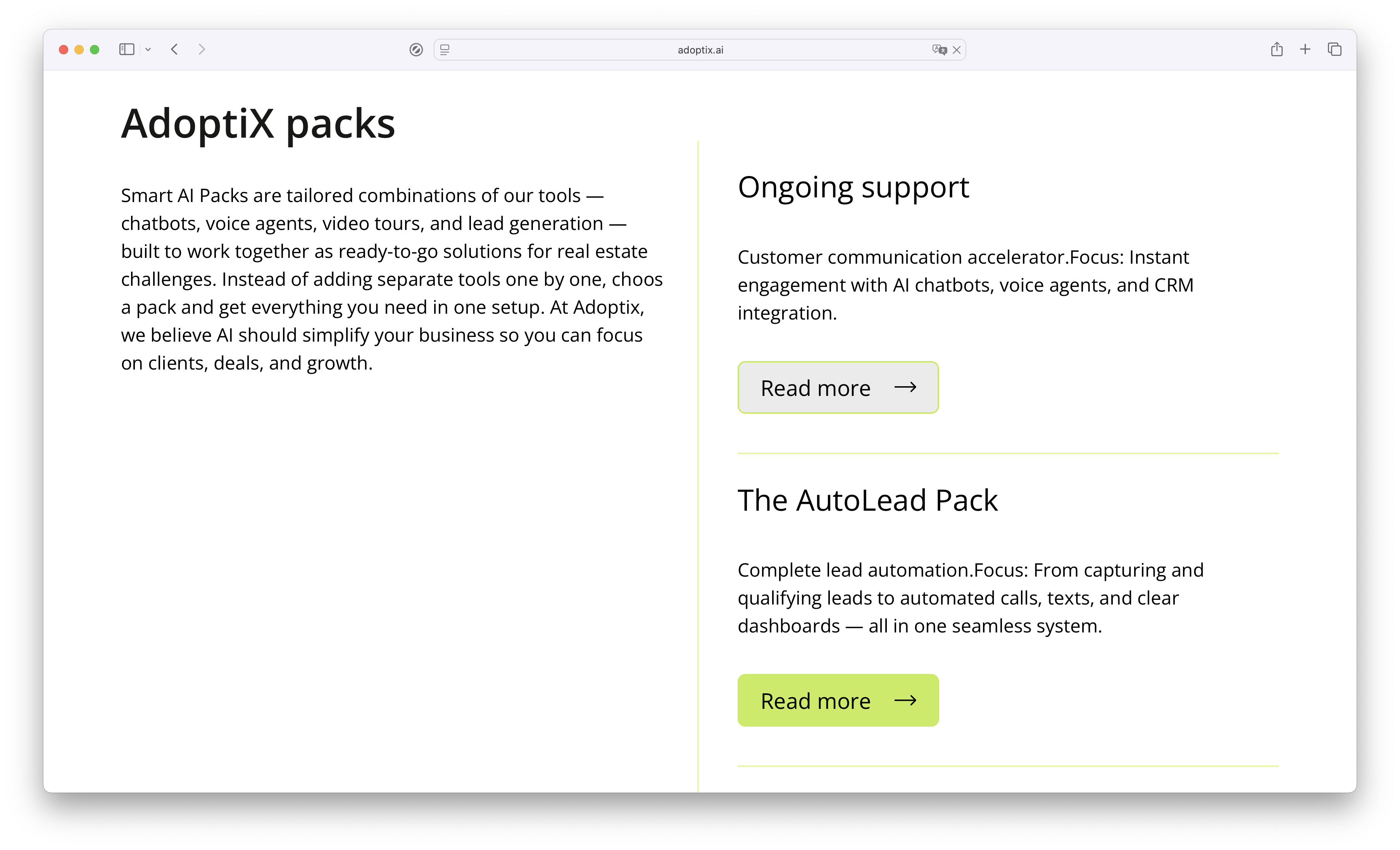Click the Ongoing support heading
This screenshot has height=850, width=1400.
point(853,187)
